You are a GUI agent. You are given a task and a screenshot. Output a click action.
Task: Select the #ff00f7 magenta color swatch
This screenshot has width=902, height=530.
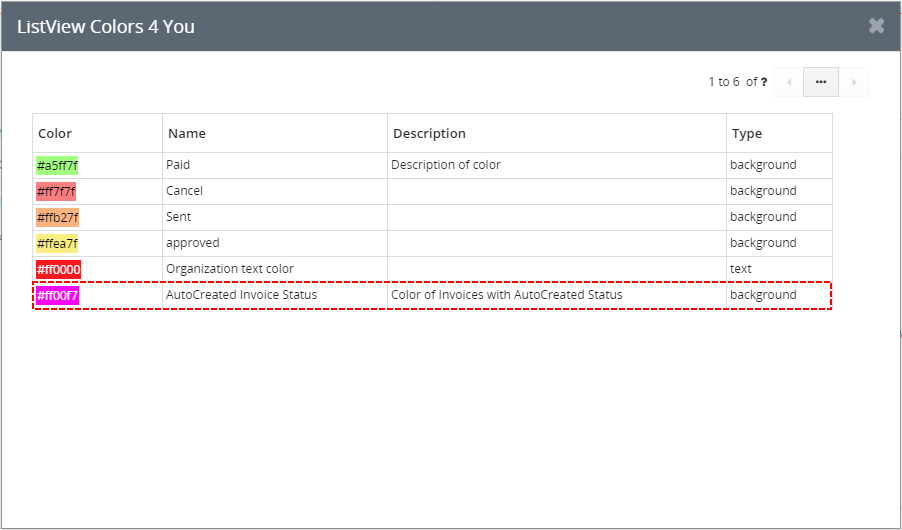pos(57,295)
